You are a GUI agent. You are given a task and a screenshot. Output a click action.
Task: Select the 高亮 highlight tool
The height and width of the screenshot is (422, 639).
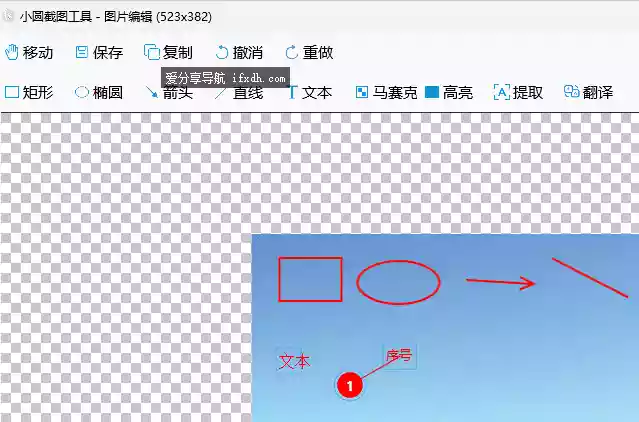coord(449,92)
